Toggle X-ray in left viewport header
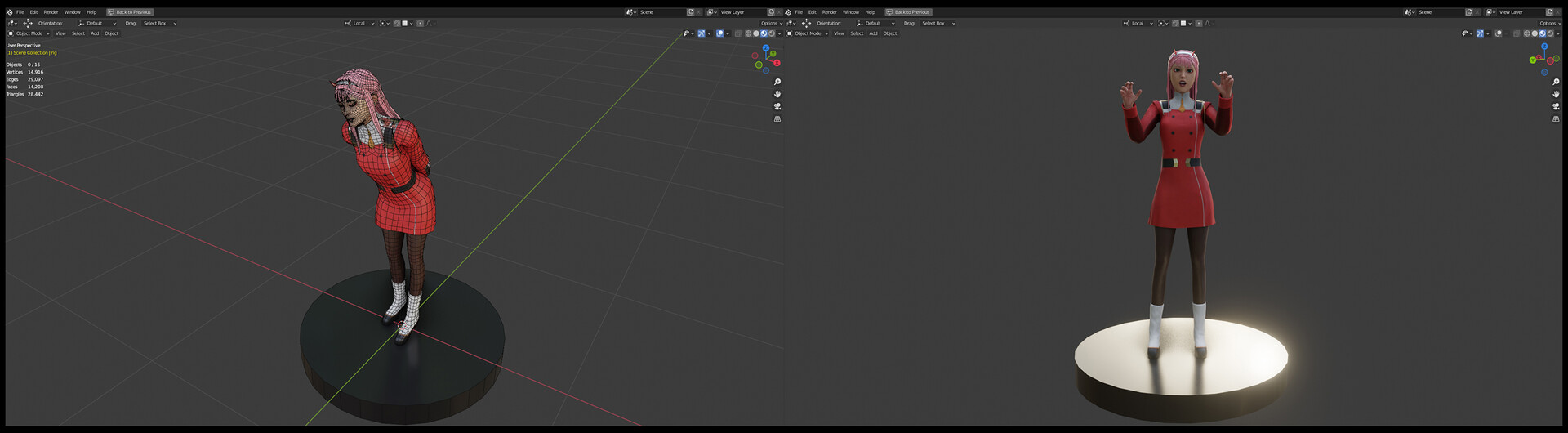 click(x=738, y=33)
